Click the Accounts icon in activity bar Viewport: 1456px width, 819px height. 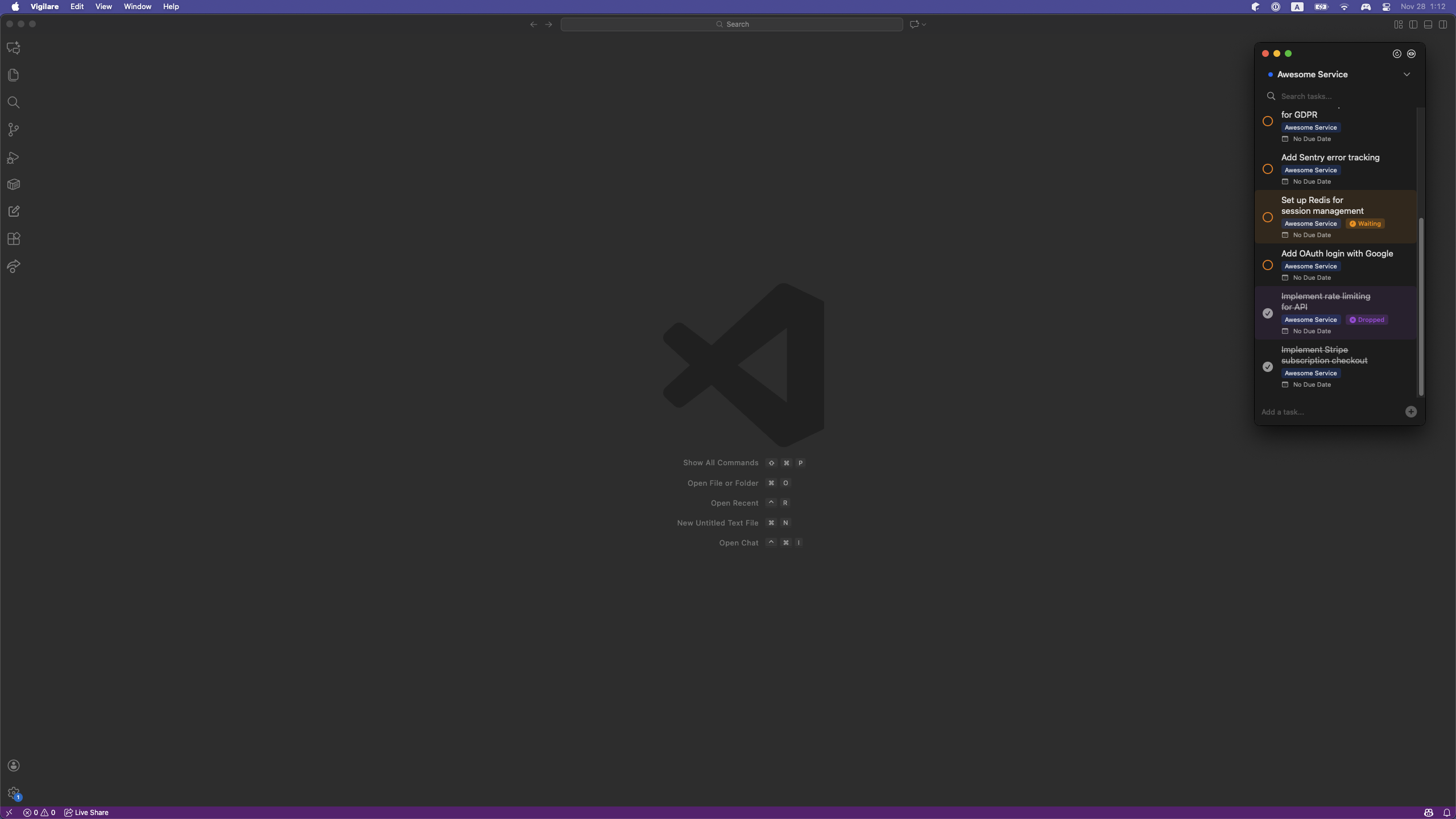[14, 766]
